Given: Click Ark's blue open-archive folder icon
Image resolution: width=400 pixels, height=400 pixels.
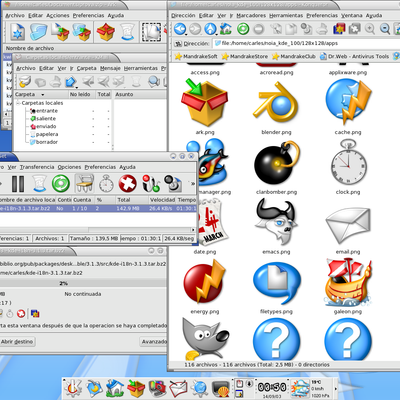Looking at the screenshot, I should (38, 32).
